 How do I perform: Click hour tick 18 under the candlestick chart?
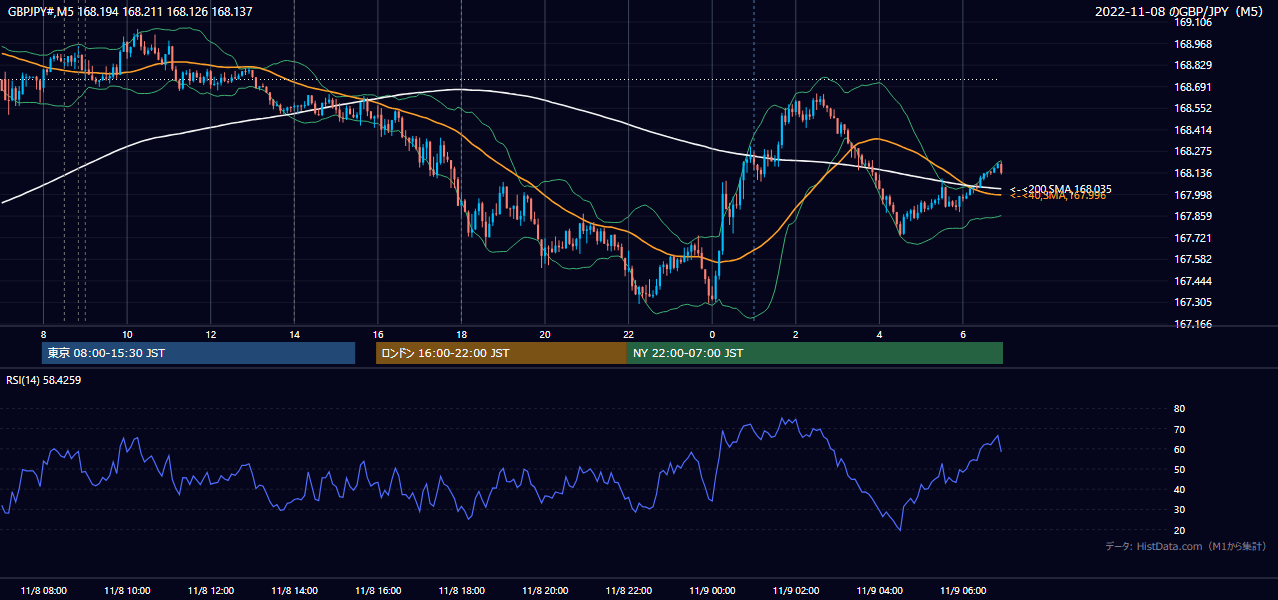461,334
